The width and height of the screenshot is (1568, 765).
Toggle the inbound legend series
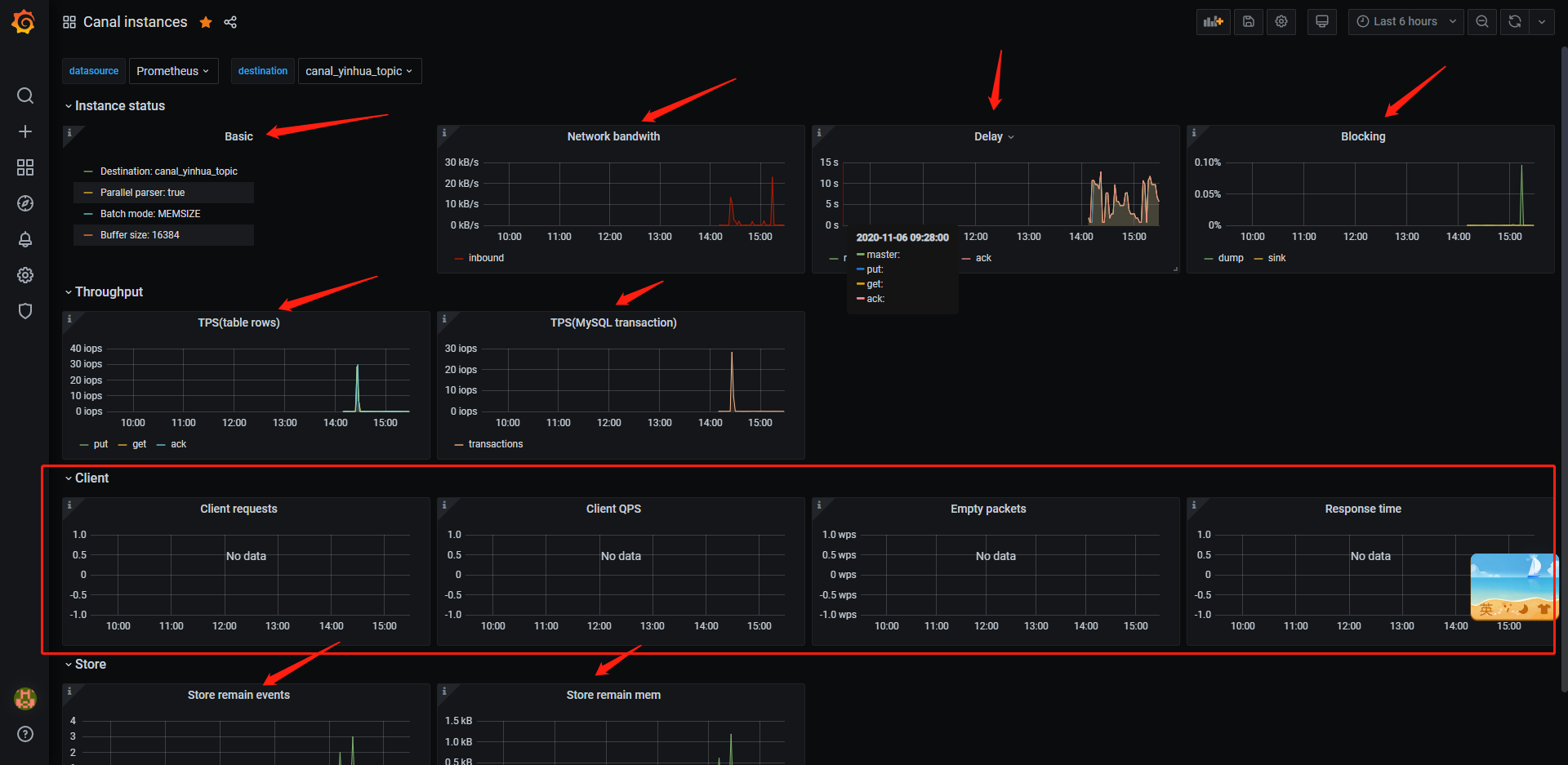(486, 258)
